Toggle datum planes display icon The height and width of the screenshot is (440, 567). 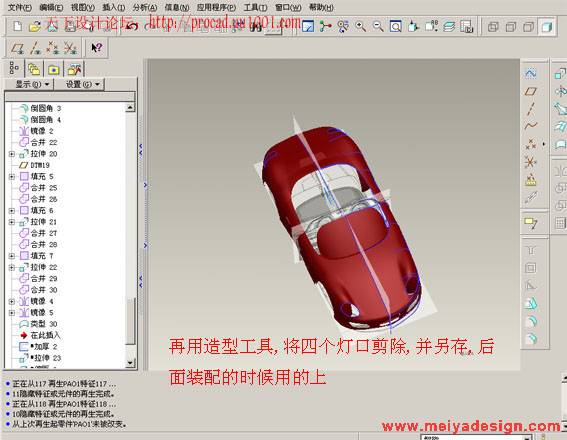tap(18, 48)
